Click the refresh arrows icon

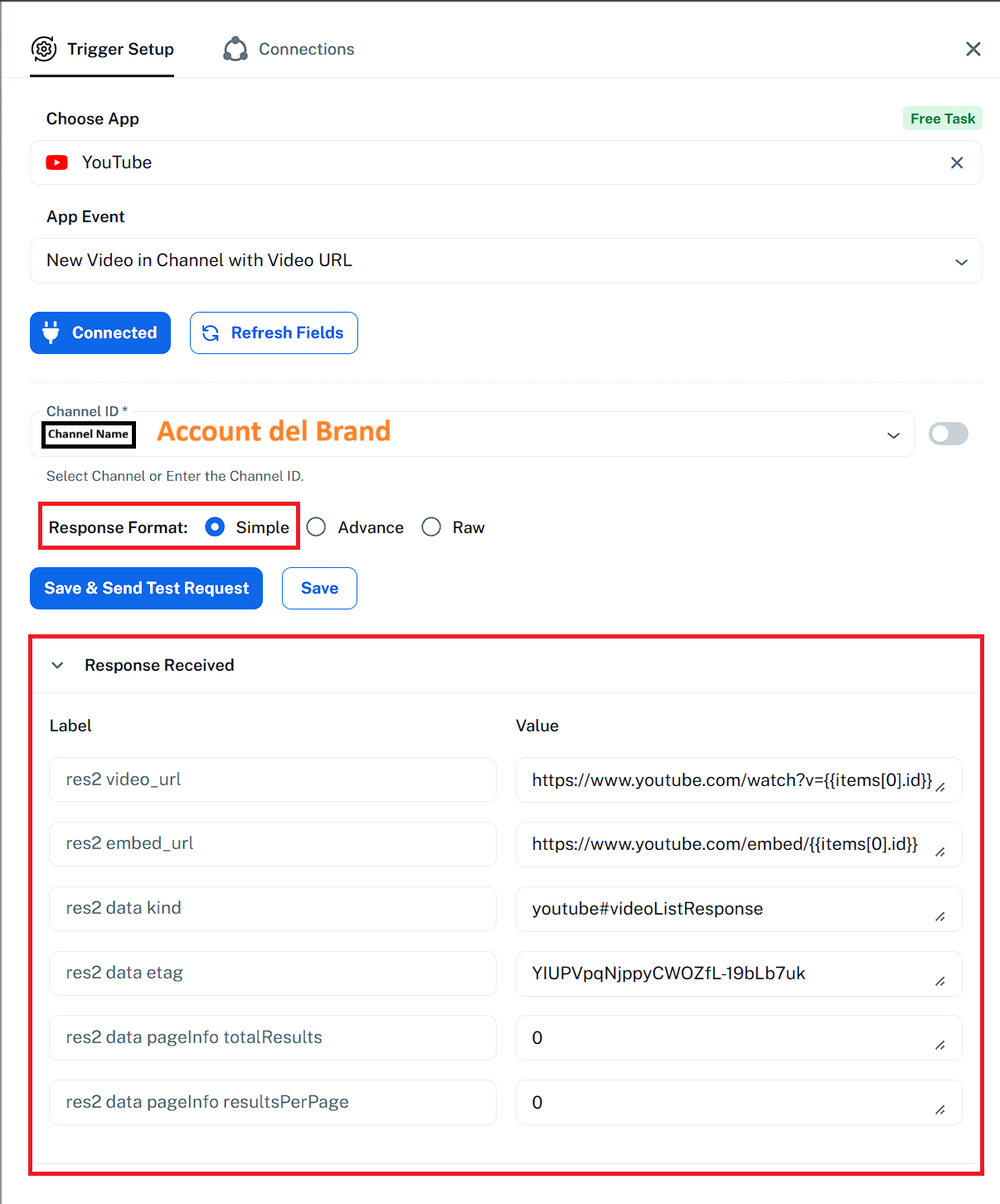211,333
